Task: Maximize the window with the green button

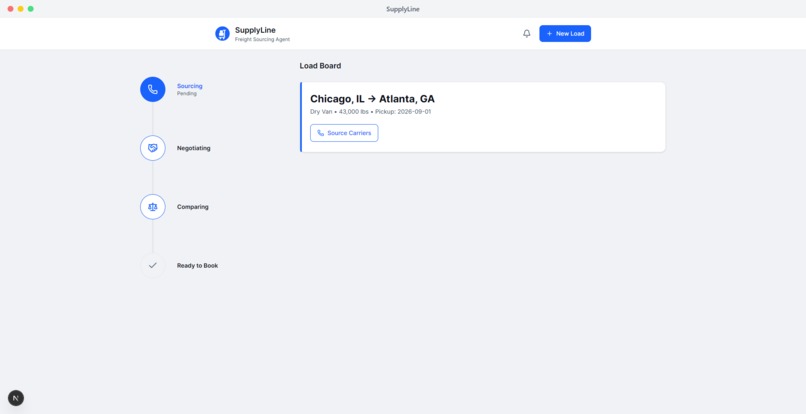Action: coord(31,9)
